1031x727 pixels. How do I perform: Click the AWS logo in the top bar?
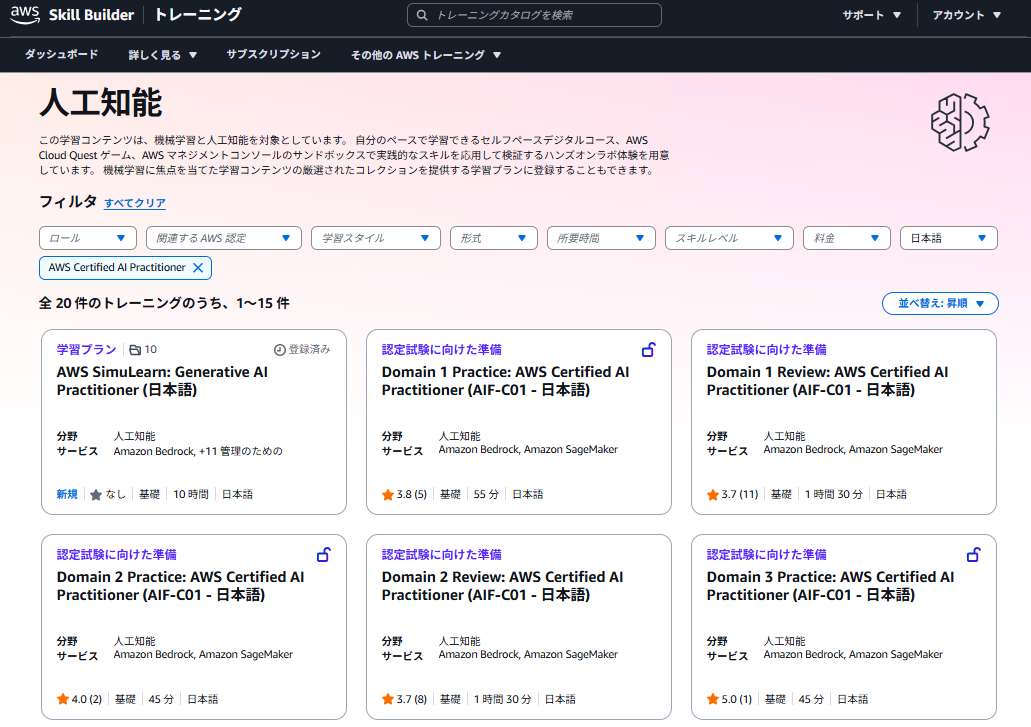pyautogui.click(x=24, y=15)
